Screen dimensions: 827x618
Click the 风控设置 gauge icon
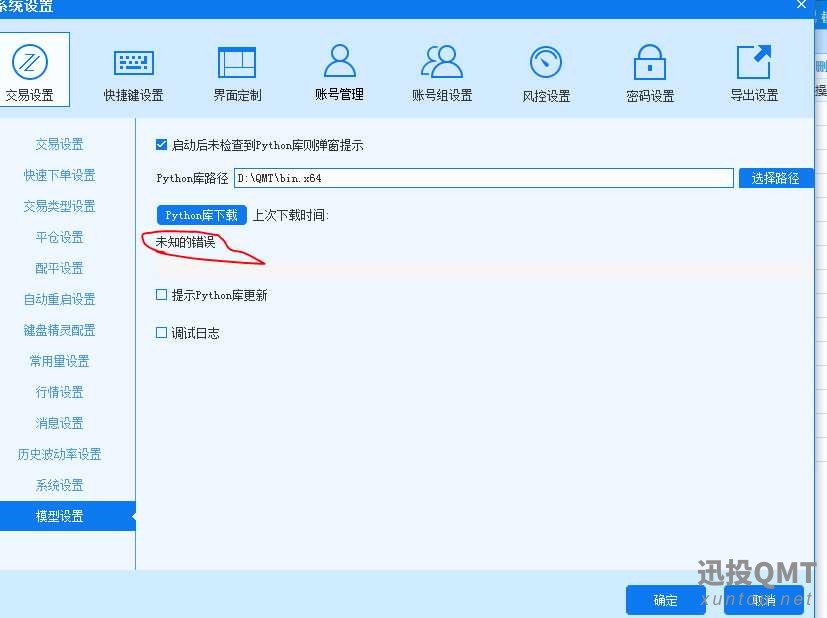[546, 64]
